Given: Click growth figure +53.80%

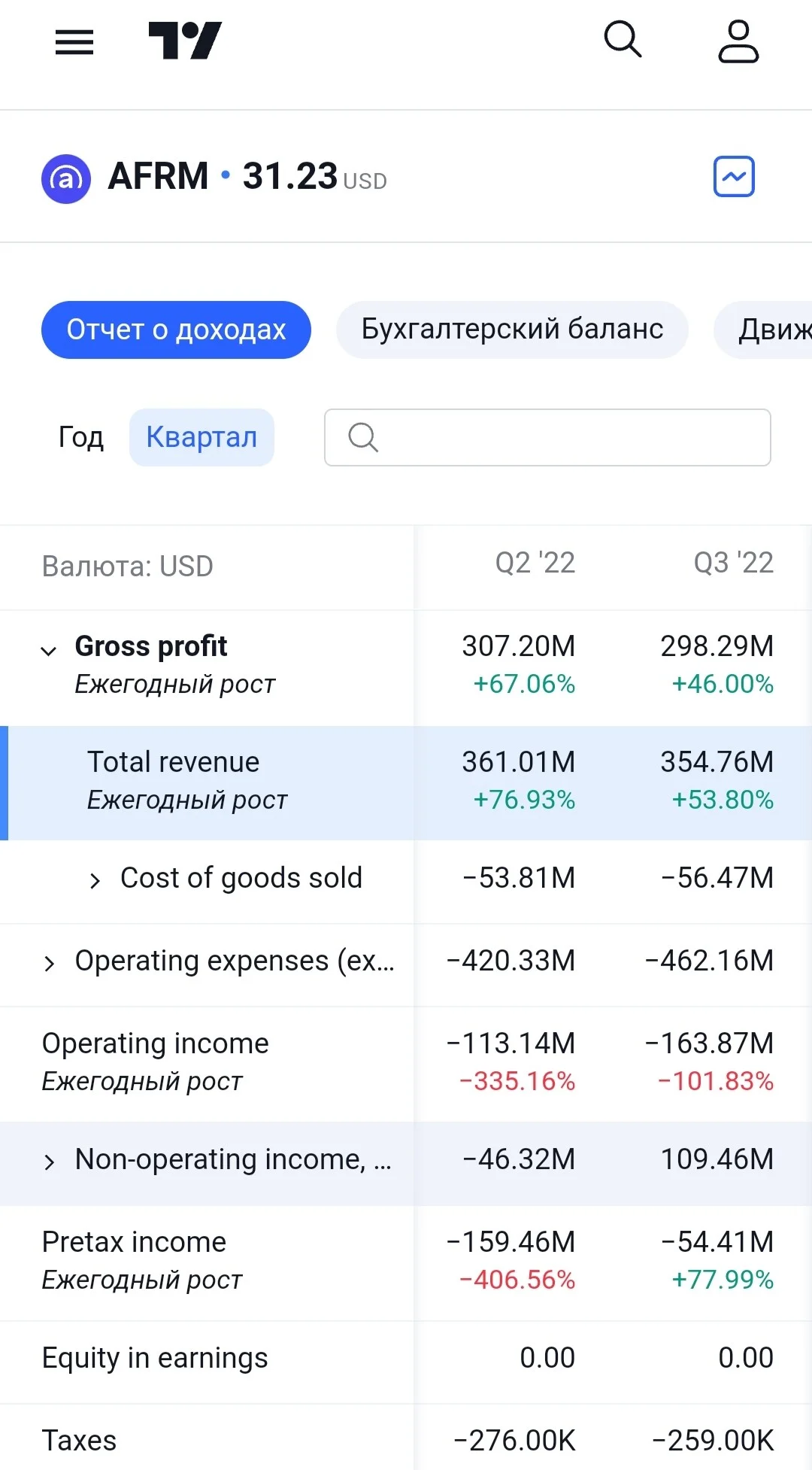Looking at the screenshot, I should pyautogui.click(x=723, y=800).
